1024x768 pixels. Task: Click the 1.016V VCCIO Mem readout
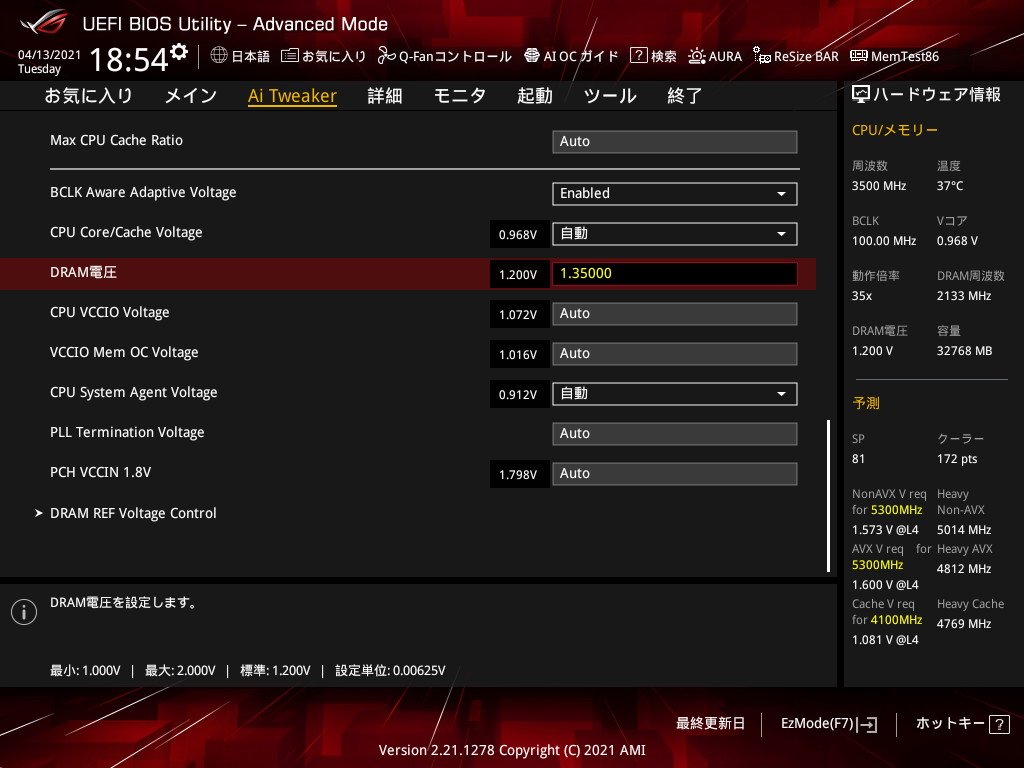(518, 355)
